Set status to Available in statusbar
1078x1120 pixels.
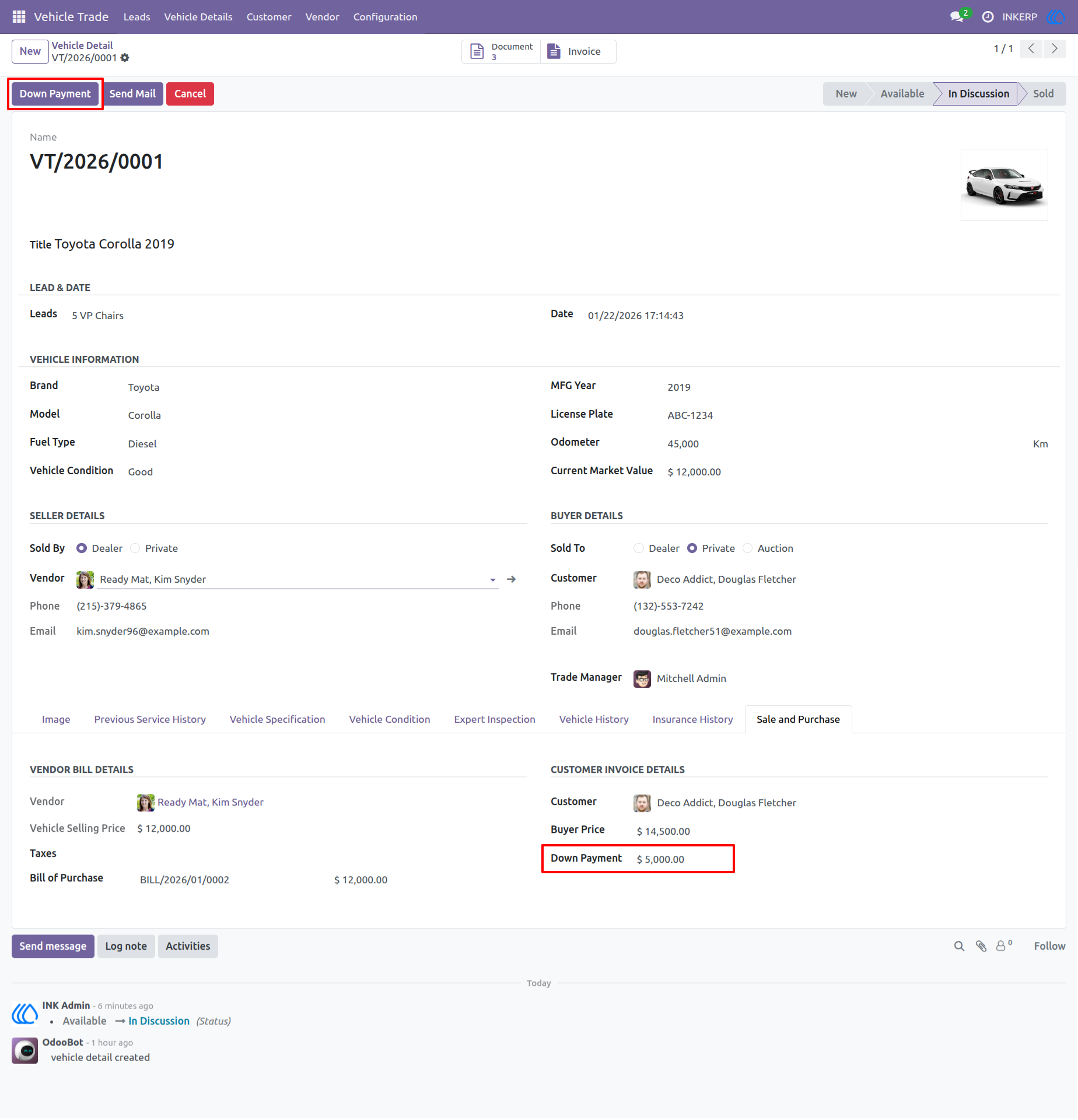(902, 94)
